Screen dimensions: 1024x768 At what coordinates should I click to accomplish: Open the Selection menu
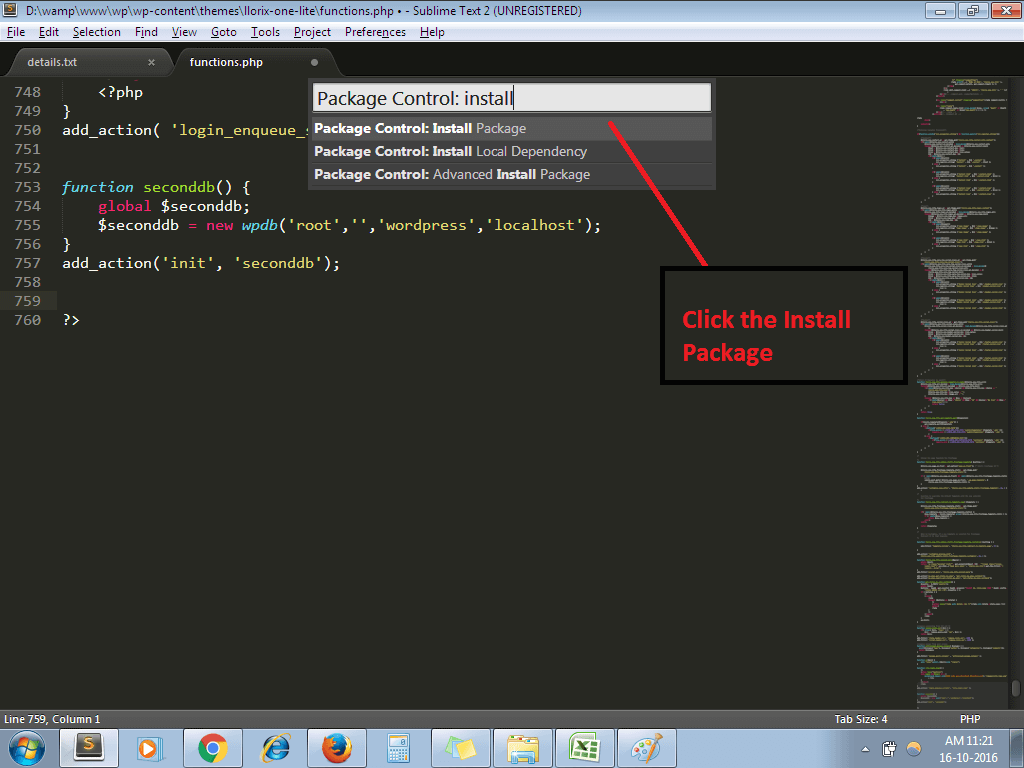[97, 32]
